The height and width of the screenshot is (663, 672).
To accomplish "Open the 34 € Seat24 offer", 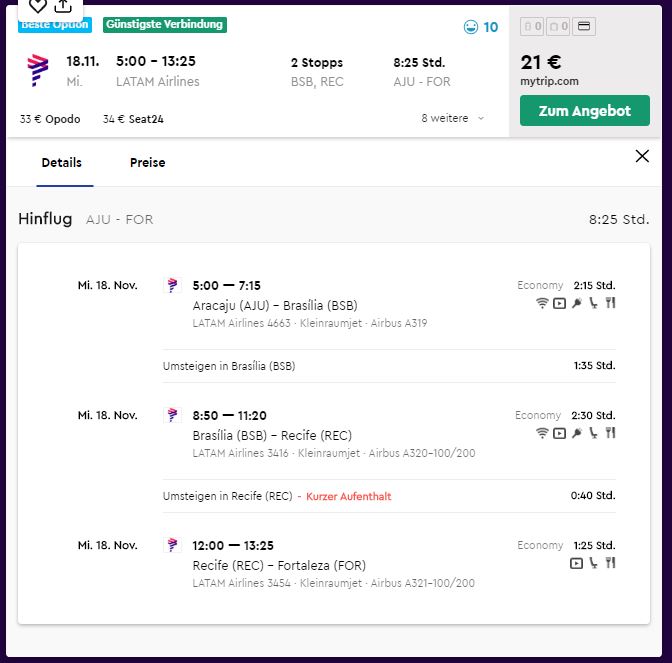I will pyautogui.click(x=133, y=119).
